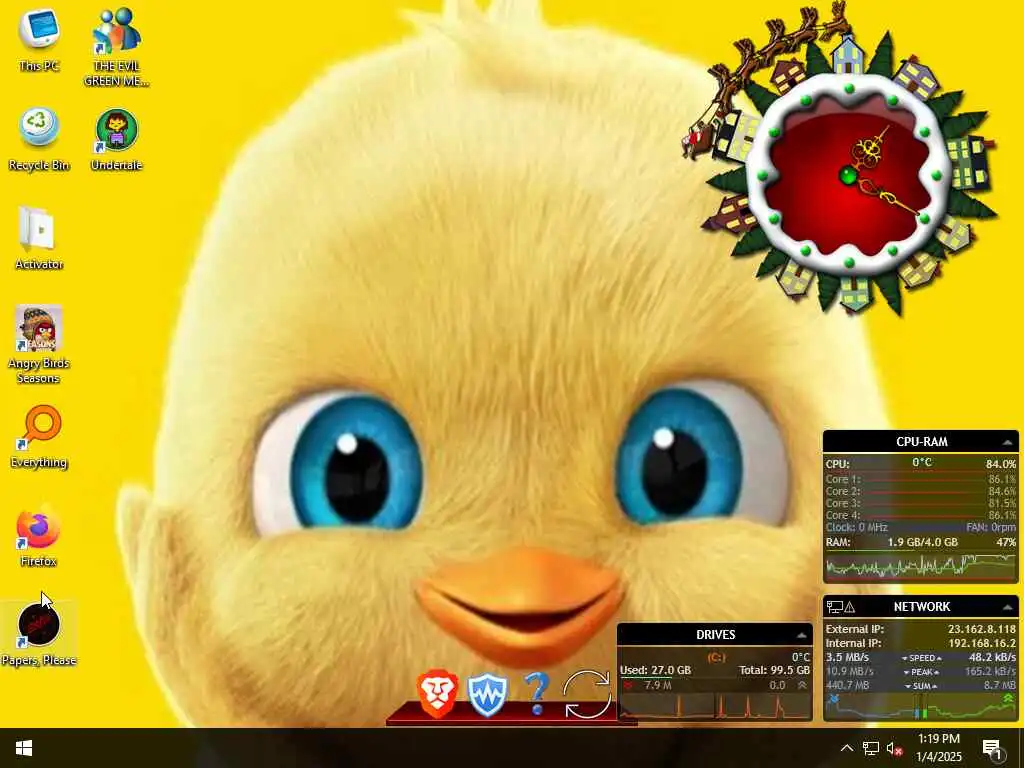1024x768 pixels.
Task: Click the PEAK selector in NETWORK gadget
Action: tap(921, 672)
